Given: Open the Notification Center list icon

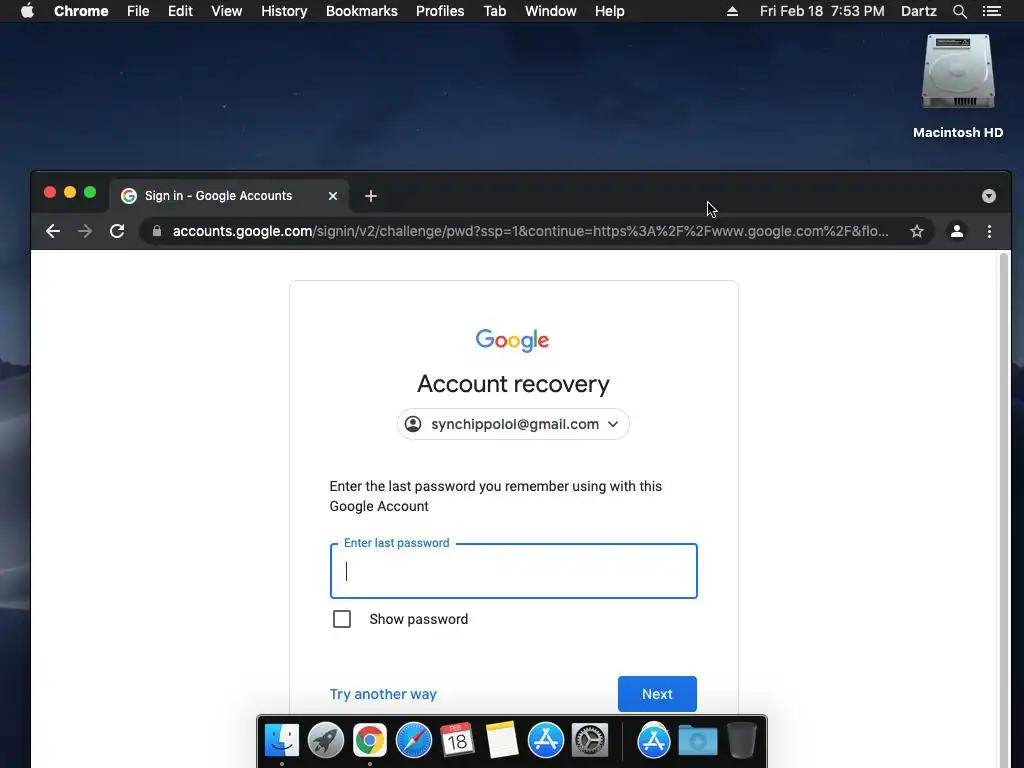Looking at the screenshot, I should [x=991, y=11].
